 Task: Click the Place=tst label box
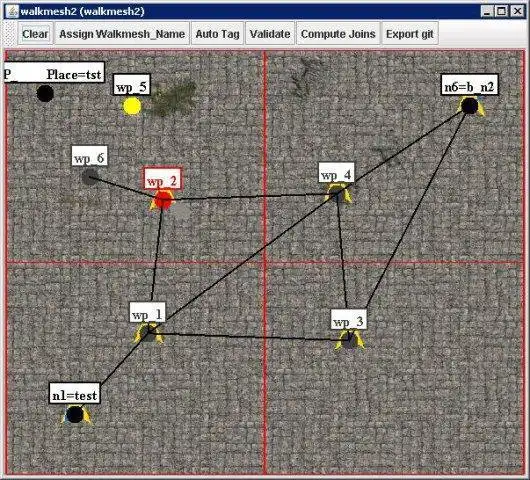click(54, 72)
